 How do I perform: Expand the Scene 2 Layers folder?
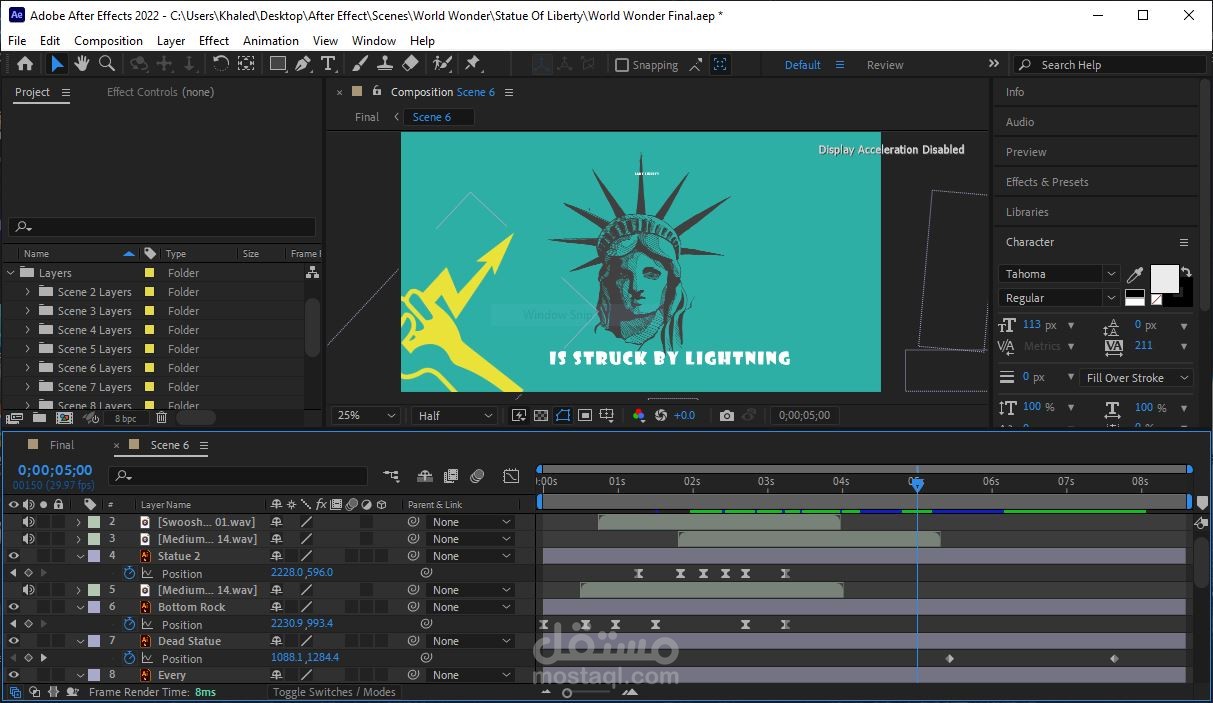[x=25, y=291]
